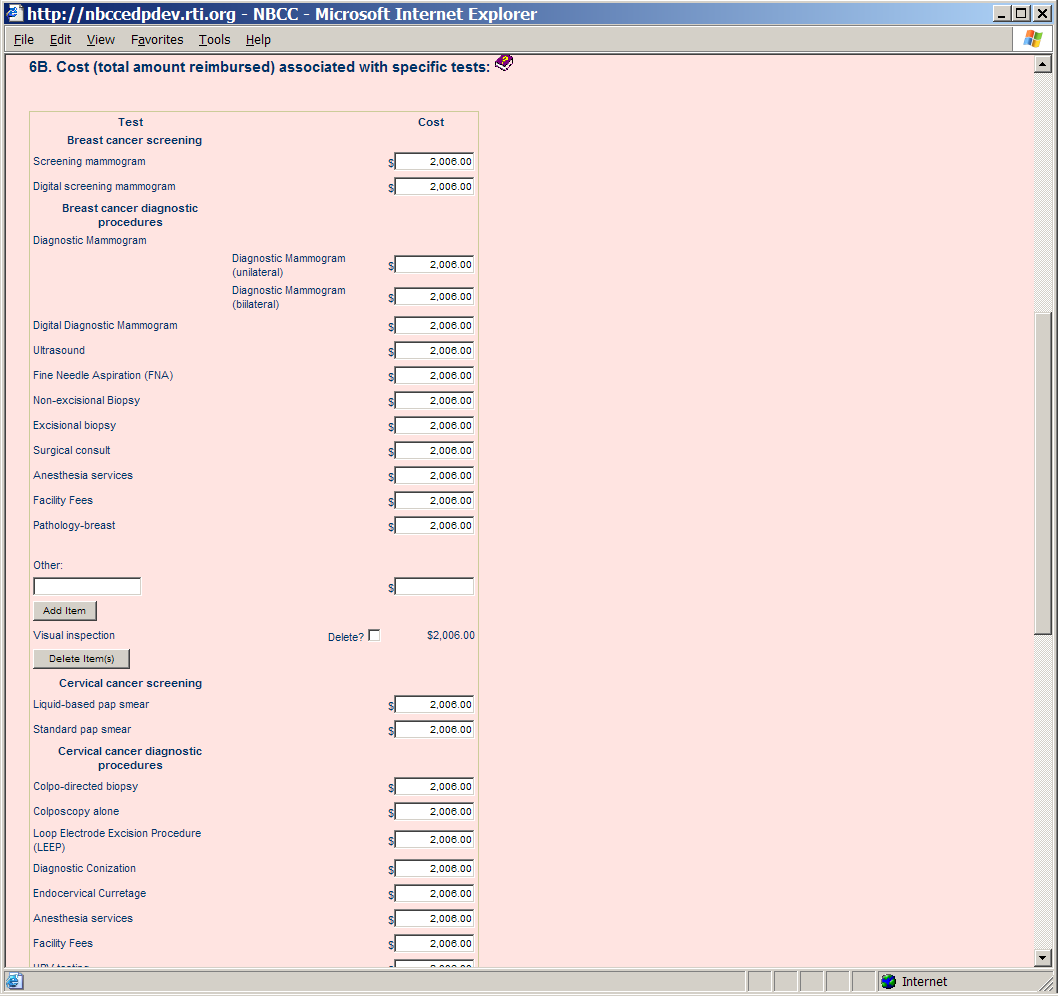Click the Diagnostic Mammogram (unilateral) cost field
This screenshot has width=1058, height=996.
click(434, 265)
